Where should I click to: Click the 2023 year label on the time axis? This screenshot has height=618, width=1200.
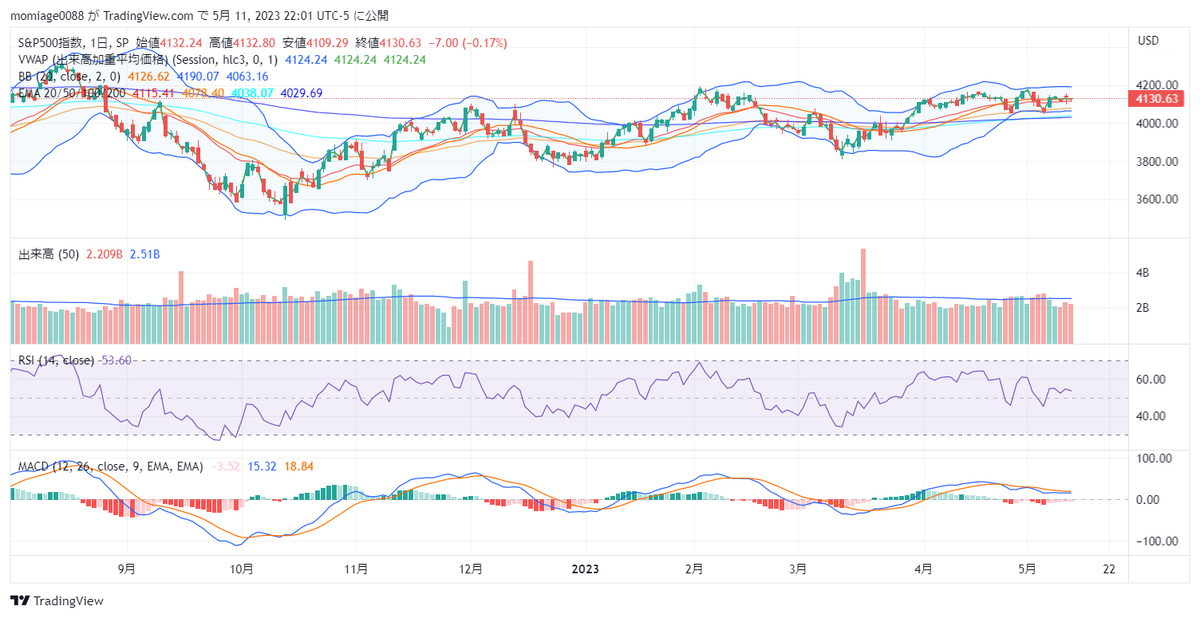pyautogui.click(x=585, y=568)
